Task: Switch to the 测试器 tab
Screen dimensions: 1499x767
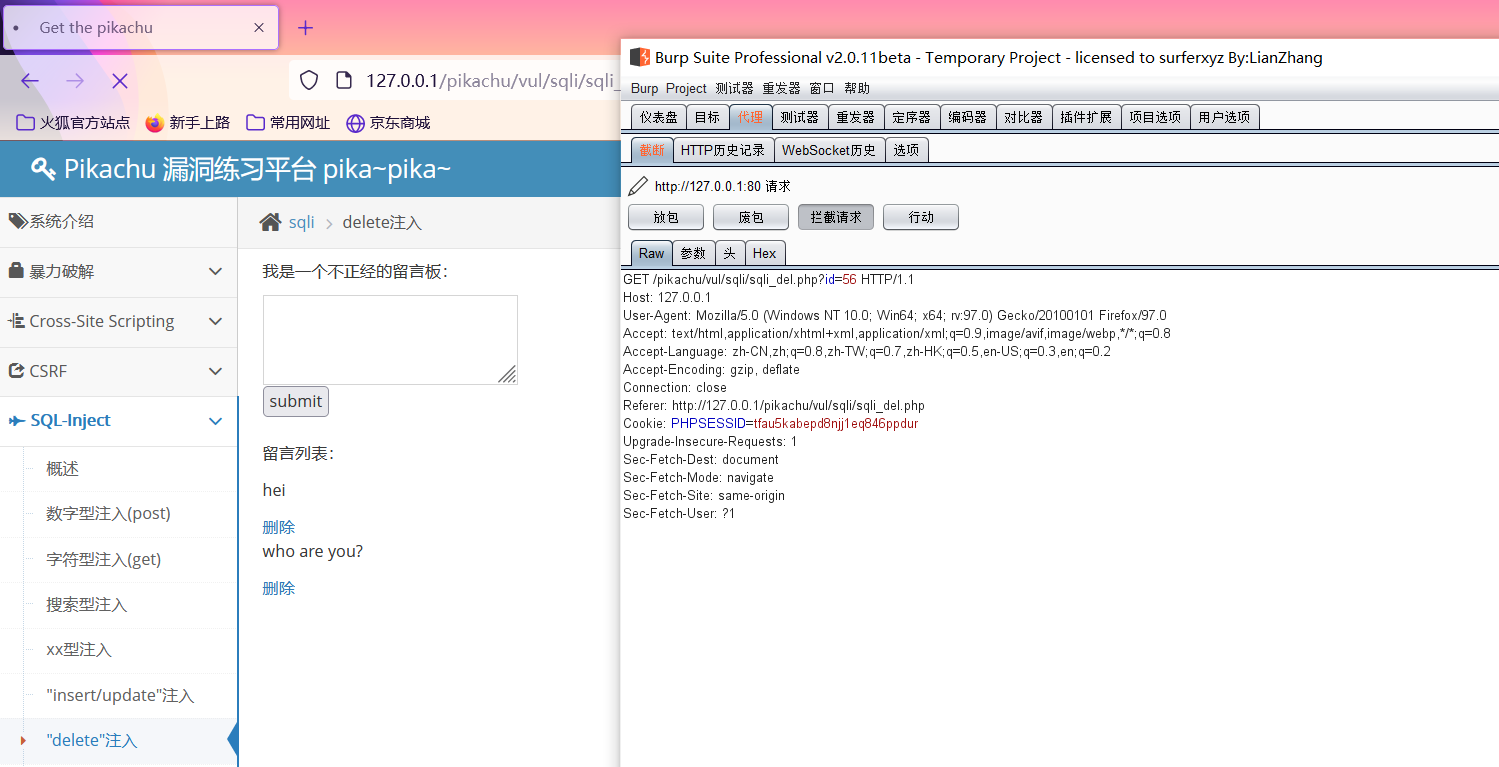Action: tap(800, 117)
